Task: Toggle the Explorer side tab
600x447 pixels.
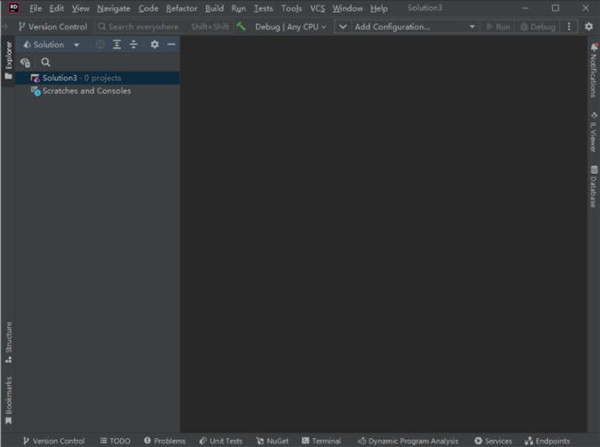Action: tap(8, 60)
